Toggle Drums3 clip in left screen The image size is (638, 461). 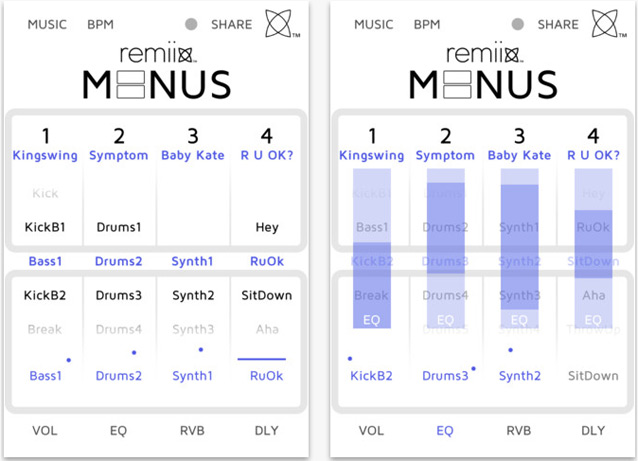[118, 295]
